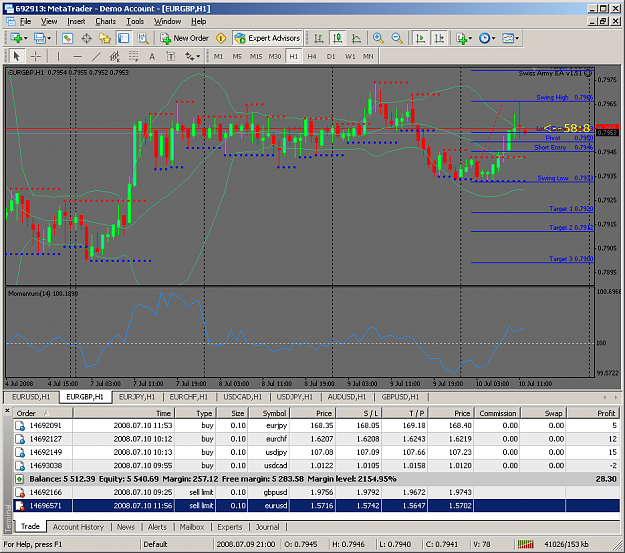Sort by the Symbol column header
625x553 pixels.
(269, 413)
